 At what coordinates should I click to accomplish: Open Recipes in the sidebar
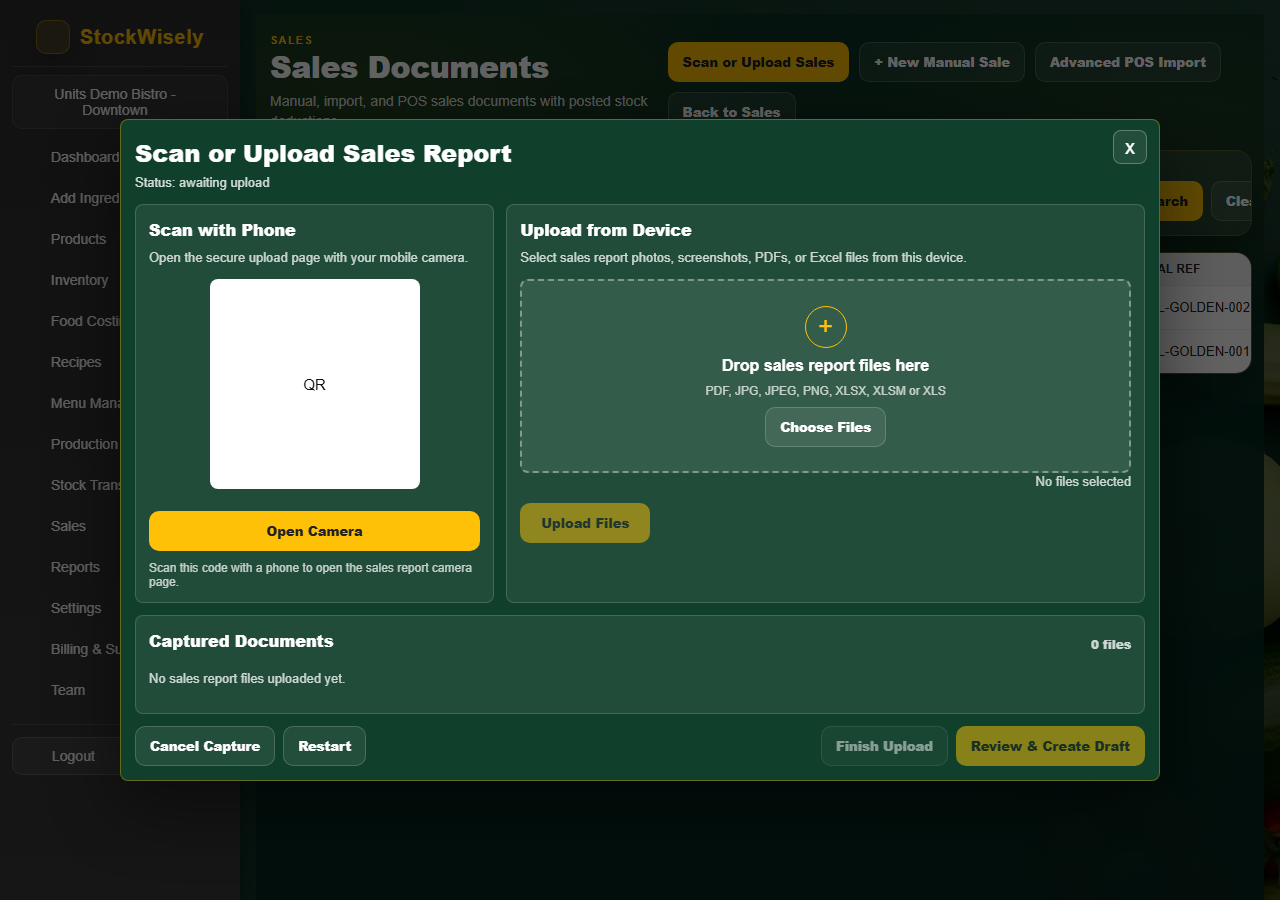click(76, 362)
